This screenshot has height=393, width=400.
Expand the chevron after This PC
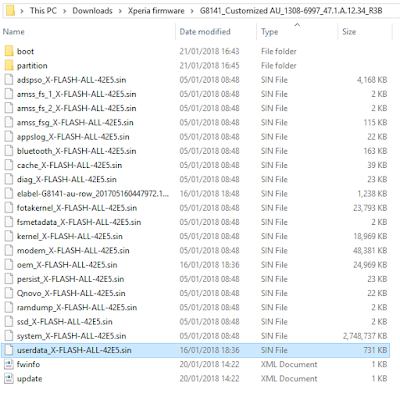tap(65, 11)
